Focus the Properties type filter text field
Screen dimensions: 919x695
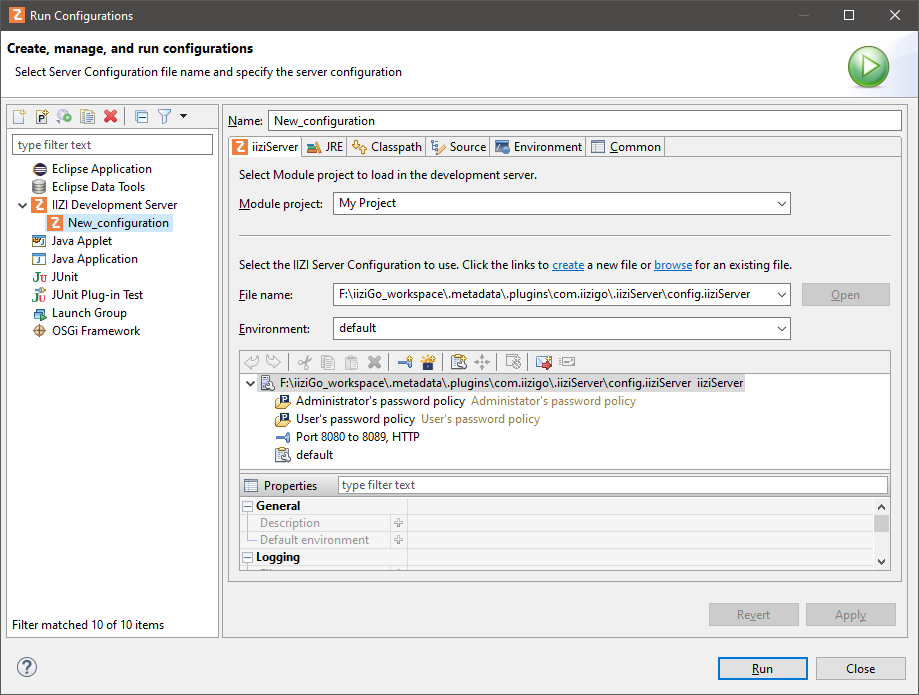[612, 485]
